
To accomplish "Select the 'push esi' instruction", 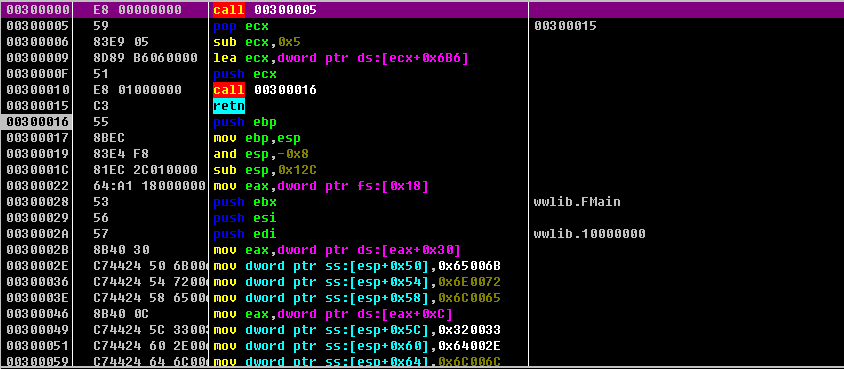I will click(x=245, y=218).
